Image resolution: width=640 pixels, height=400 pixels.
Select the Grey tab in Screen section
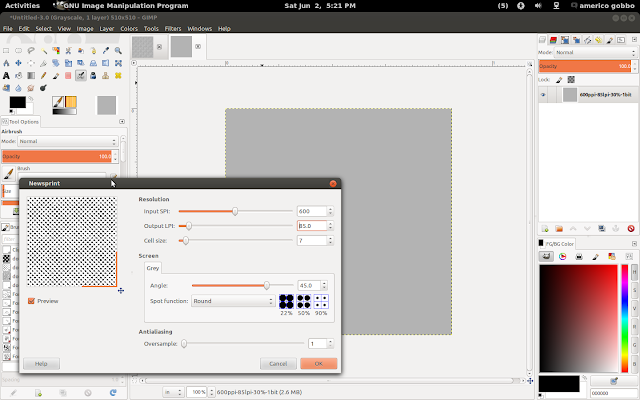[x=153, y=268]
